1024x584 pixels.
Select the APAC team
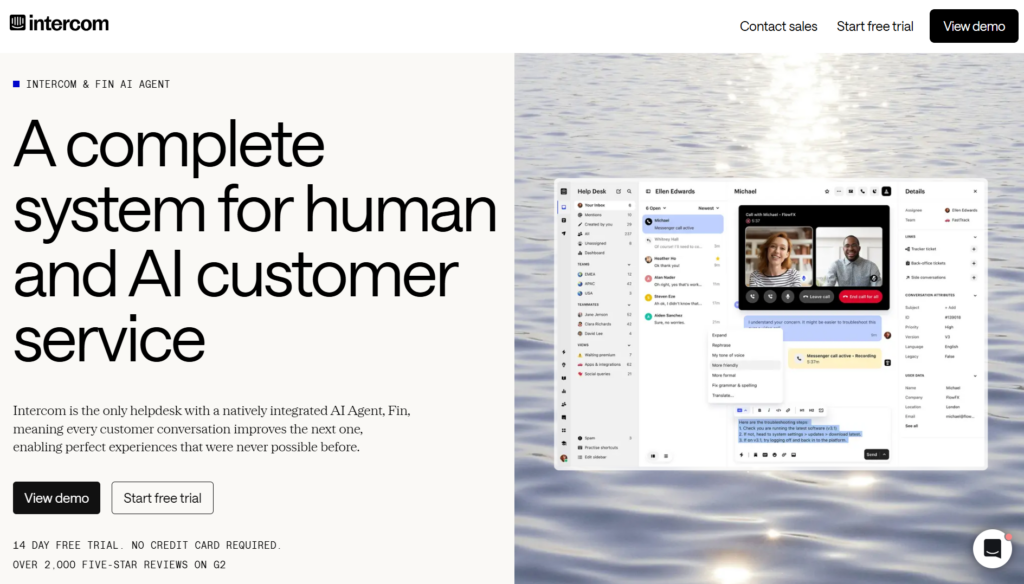[605, 284]
